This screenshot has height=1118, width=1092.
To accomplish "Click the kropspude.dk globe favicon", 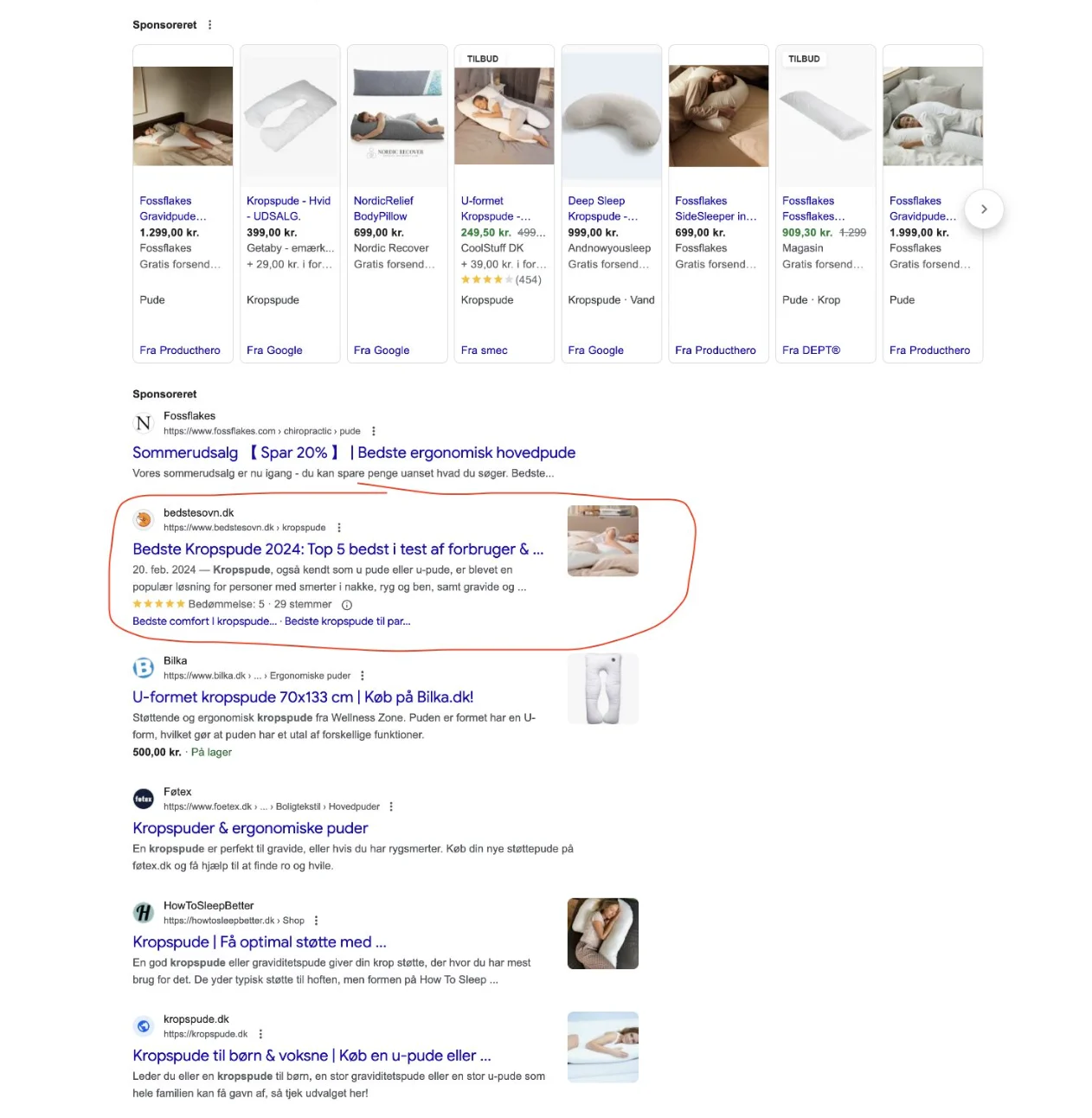I will coord(144,1026).
